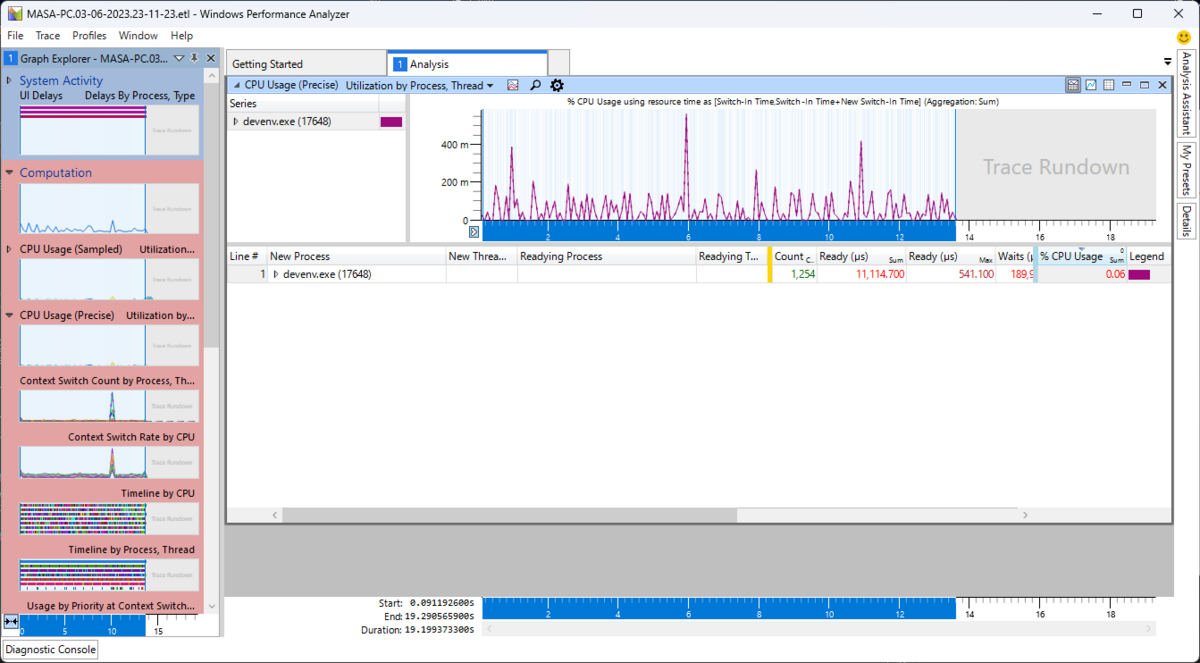This screenshot has height=663, width=1200.
Task: Sort by New Process column header
Action: (x=356, y=257)
